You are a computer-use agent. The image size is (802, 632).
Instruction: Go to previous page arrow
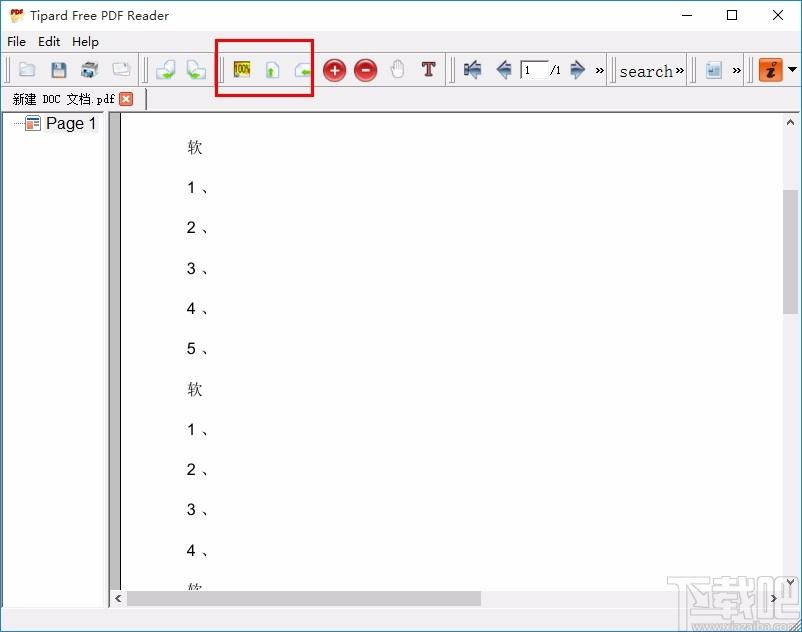coord(504,70)
